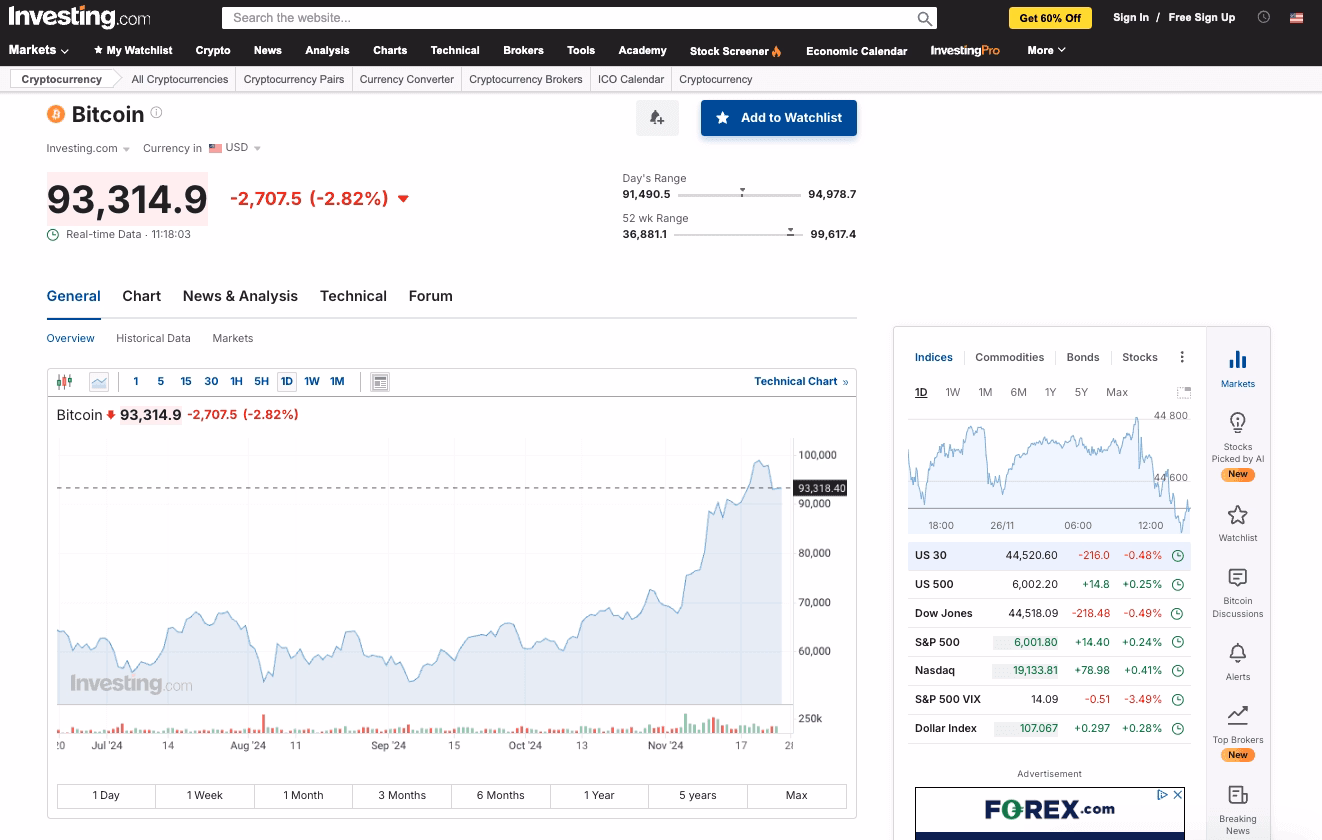The width and height of the screenshot is (1322, 840).
Task: Open the Historical Data sub-tab
Action: coord(153,338)
